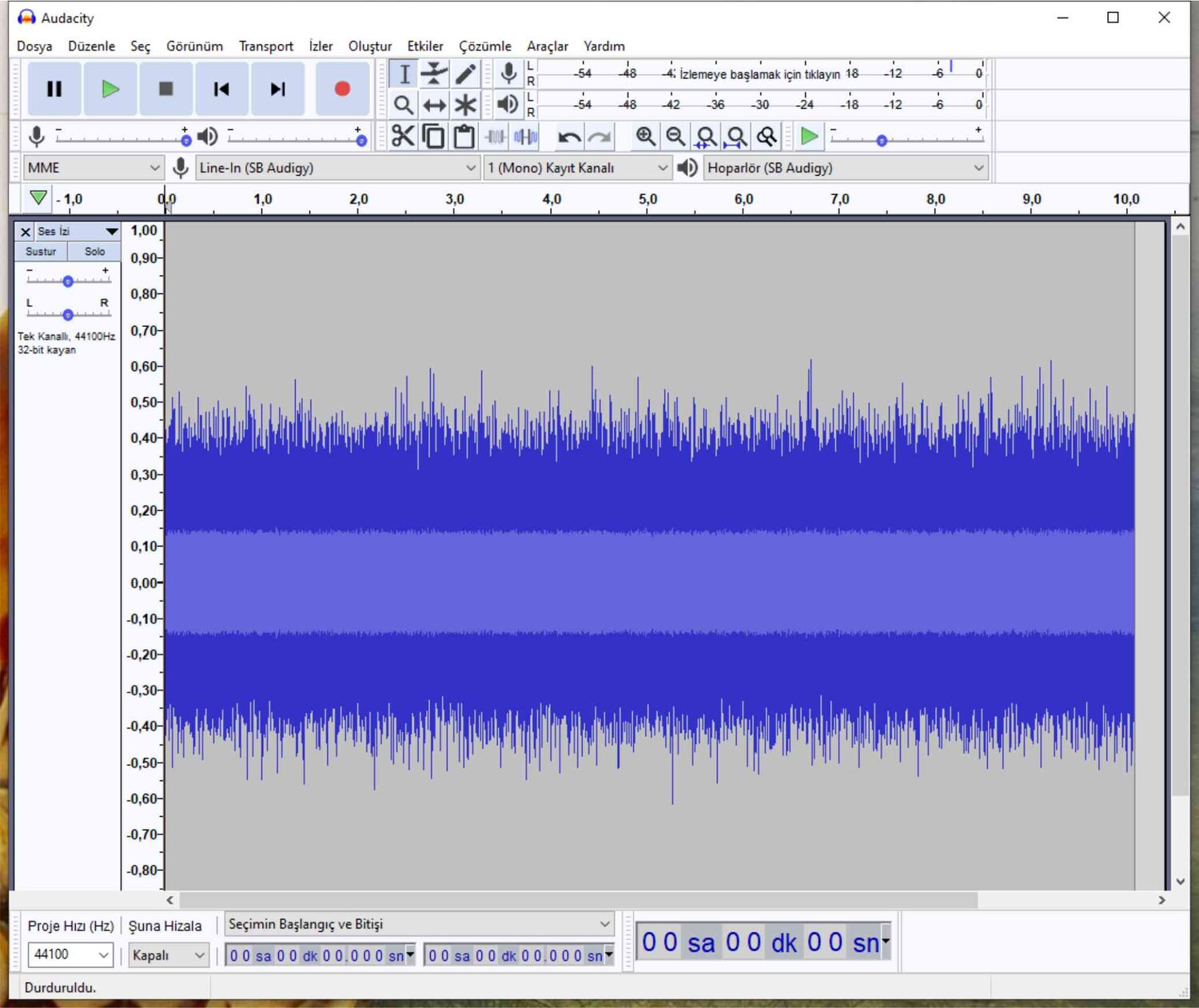
Task: Close the track with its X button
Action: (26, 232)
